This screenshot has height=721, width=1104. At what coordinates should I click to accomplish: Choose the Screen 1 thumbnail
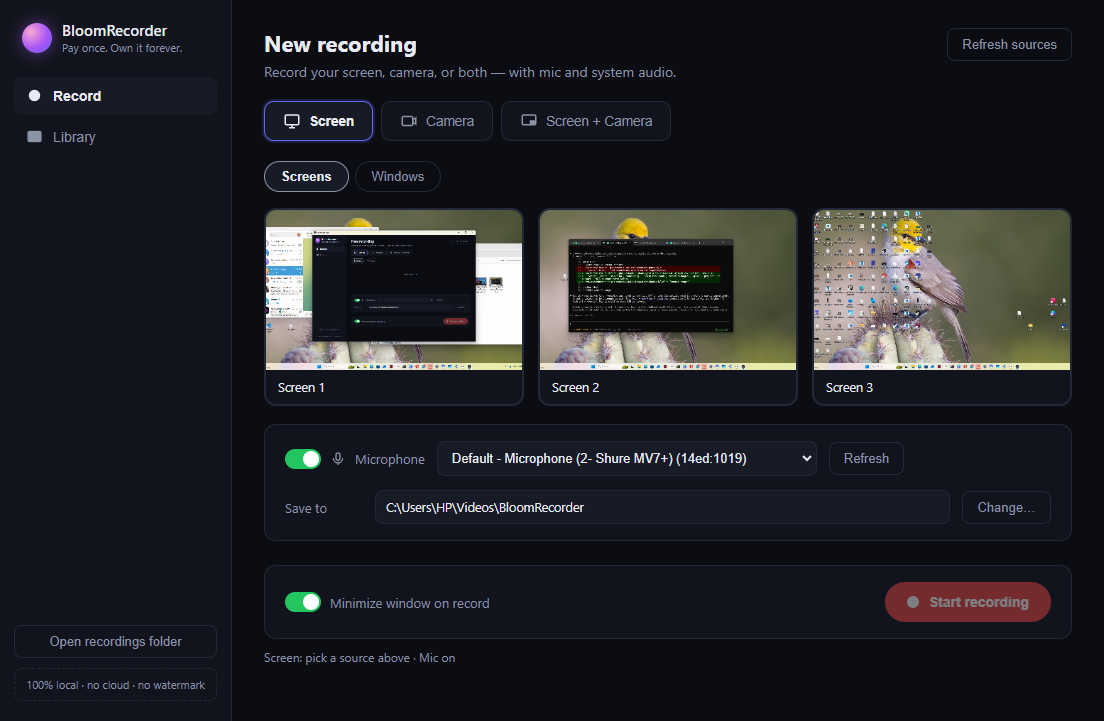(x=394, y=306)
